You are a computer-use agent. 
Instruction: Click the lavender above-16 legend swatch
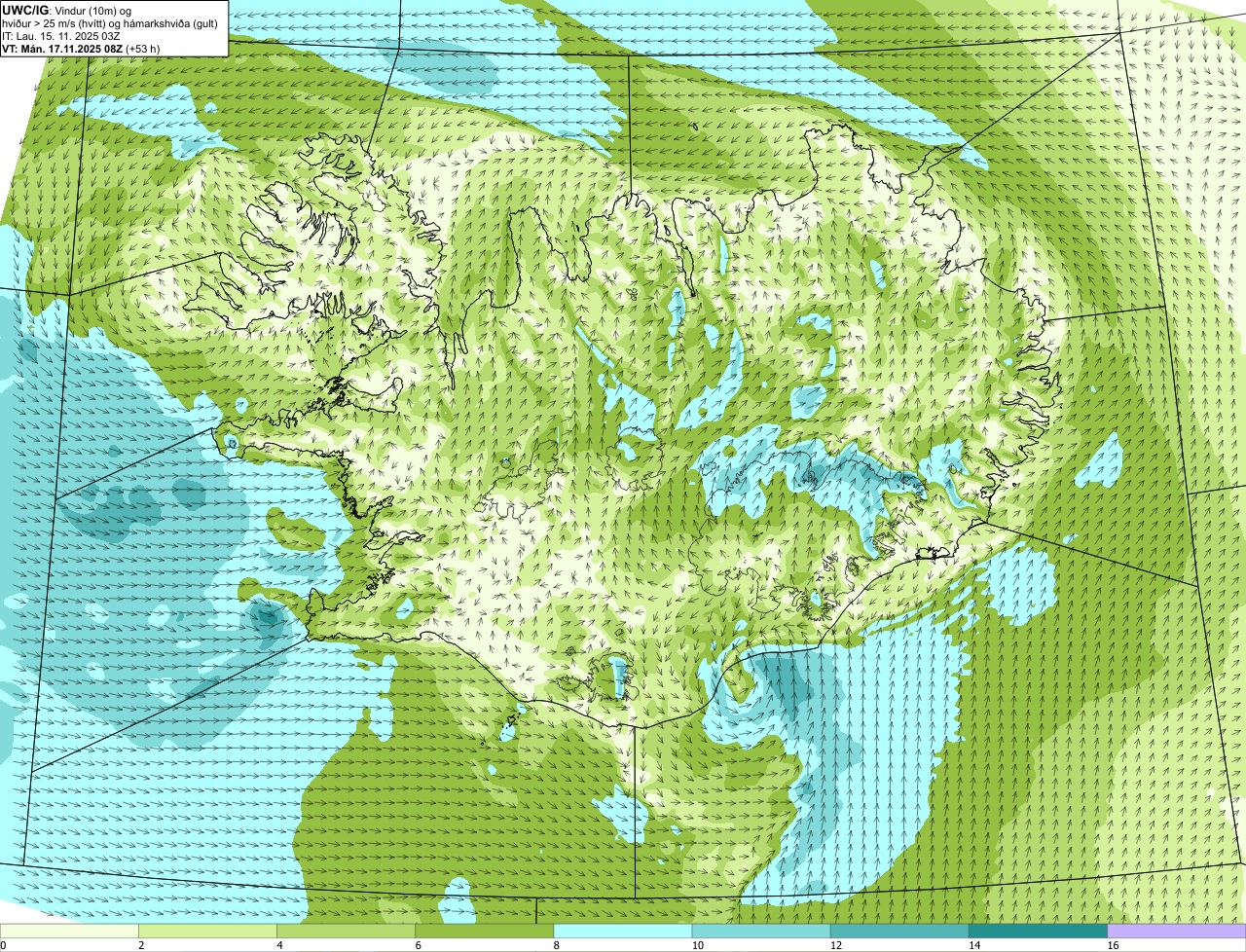[1177, 931]
